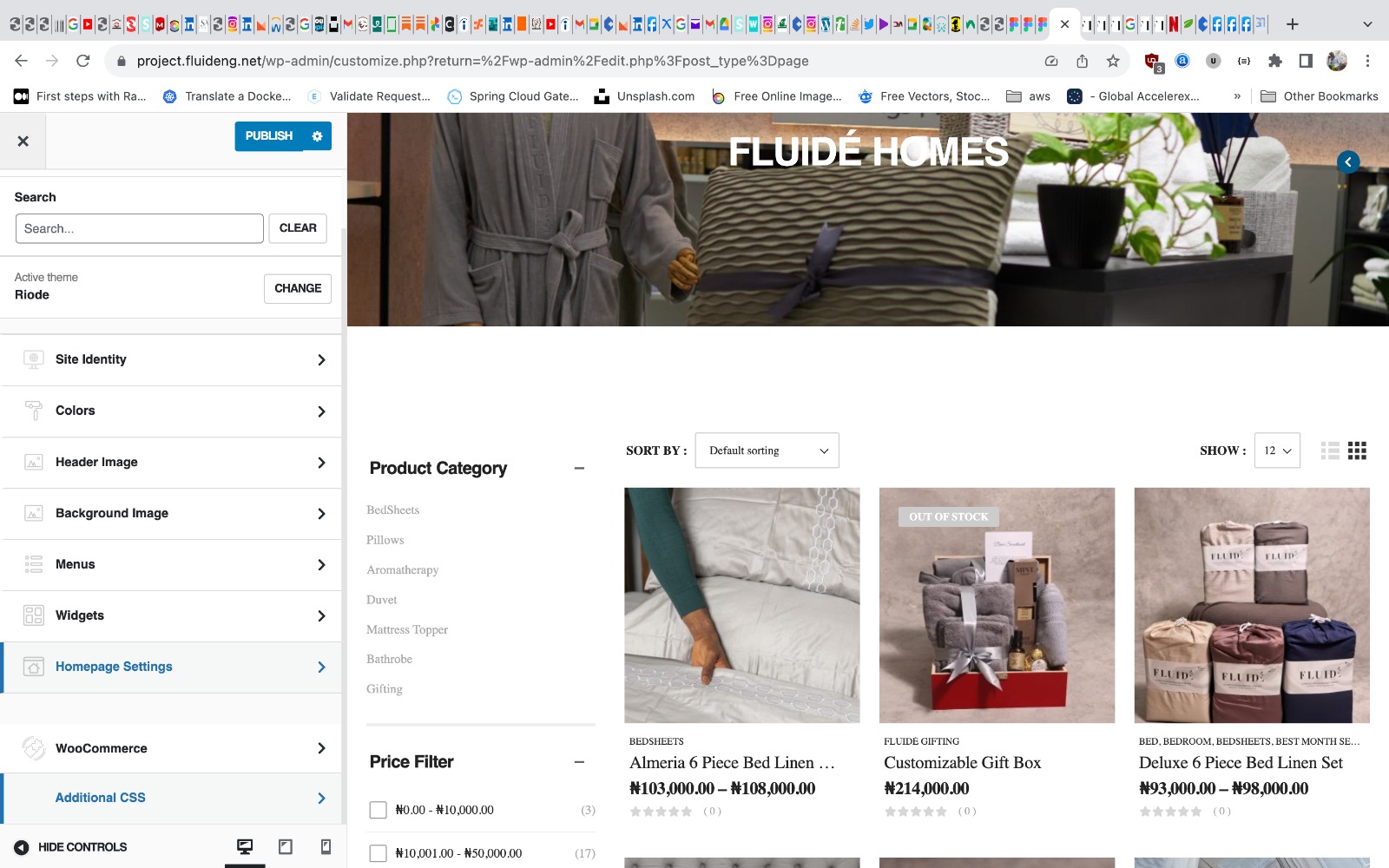
Task: Click the Fluidé Homes site logo
Action: point(868,152)
